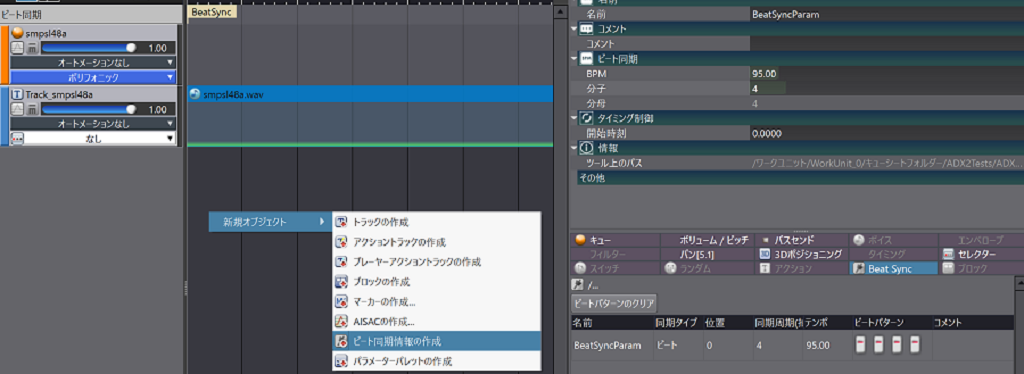Click the BPM field showing 95.00

coord(887,73)
